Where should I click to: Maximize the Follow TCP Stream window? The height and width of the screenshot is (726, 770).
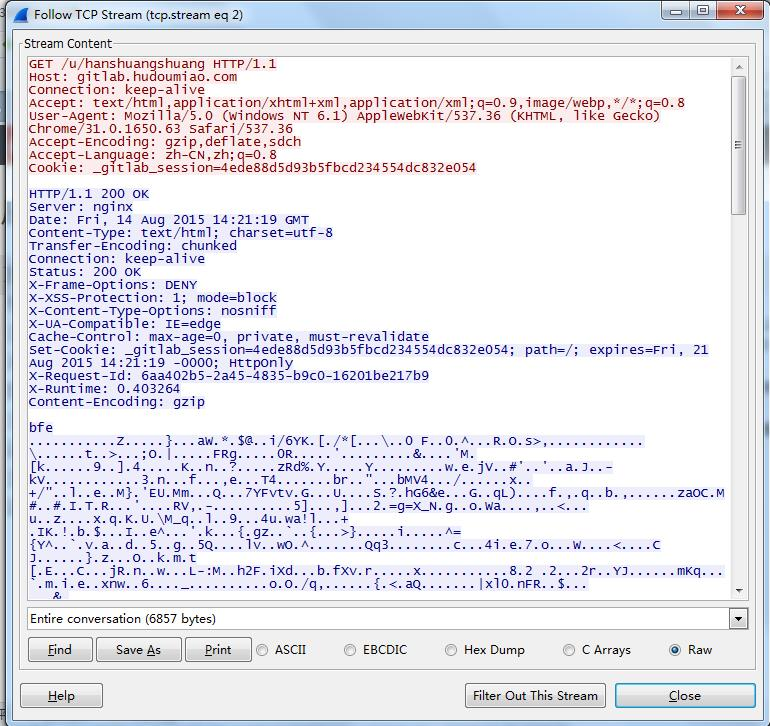pos(703,10)
